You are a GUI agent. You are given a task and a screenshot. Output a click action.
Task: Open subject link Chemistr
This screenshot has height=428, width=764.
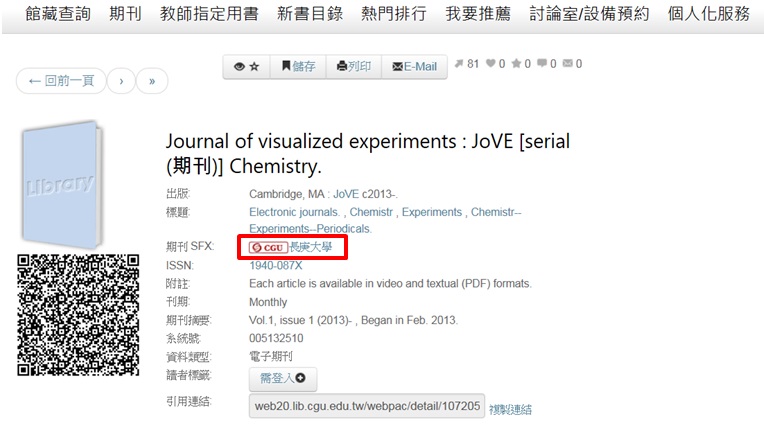point(371,212)
